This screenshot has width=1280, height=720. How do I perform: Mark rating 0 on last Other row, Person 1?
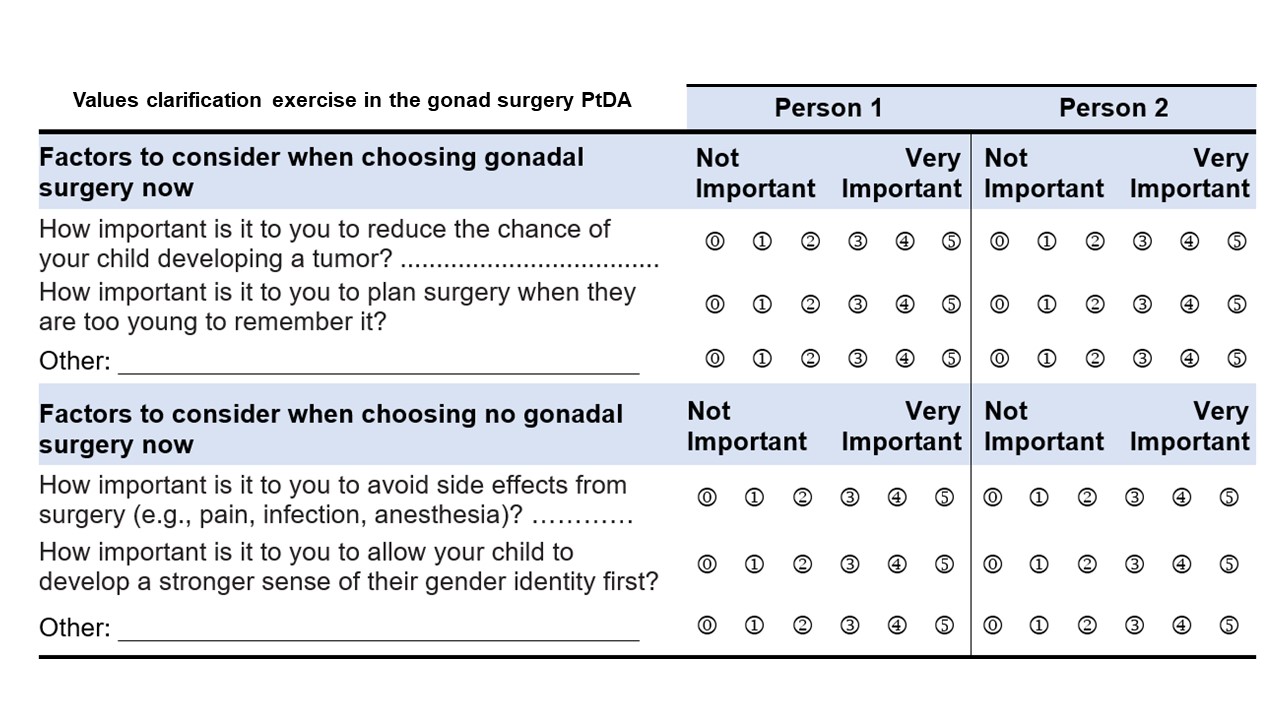click(707, 625)
